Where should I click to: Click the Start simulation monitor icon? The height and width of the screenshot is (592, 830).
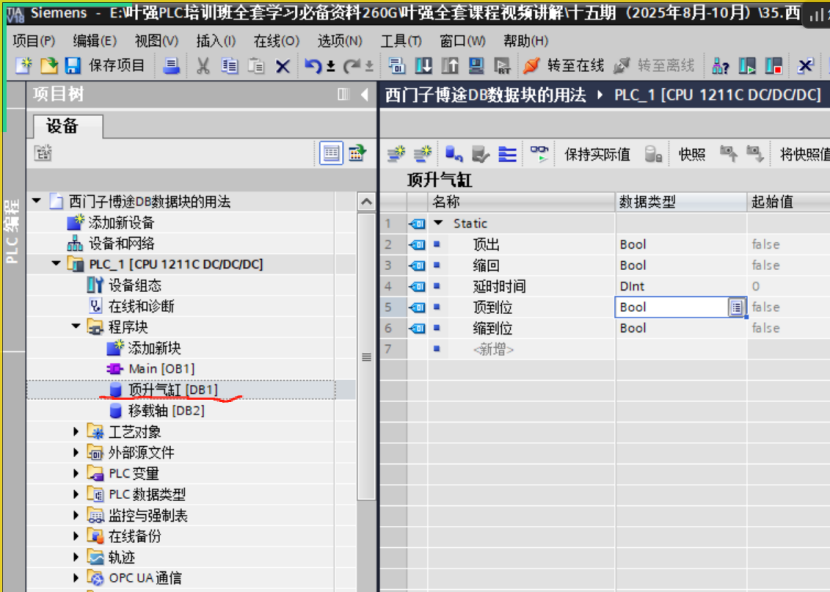476,66
